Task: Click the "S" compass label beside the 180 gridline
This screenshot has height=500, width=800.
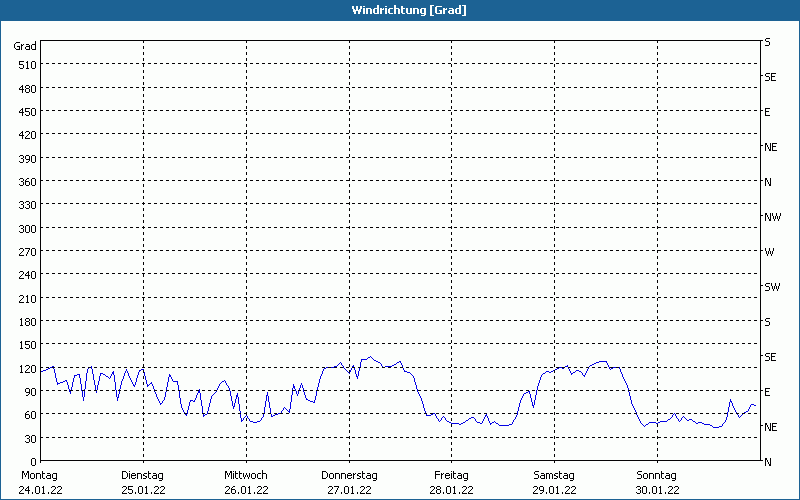Action: point(767,322)
